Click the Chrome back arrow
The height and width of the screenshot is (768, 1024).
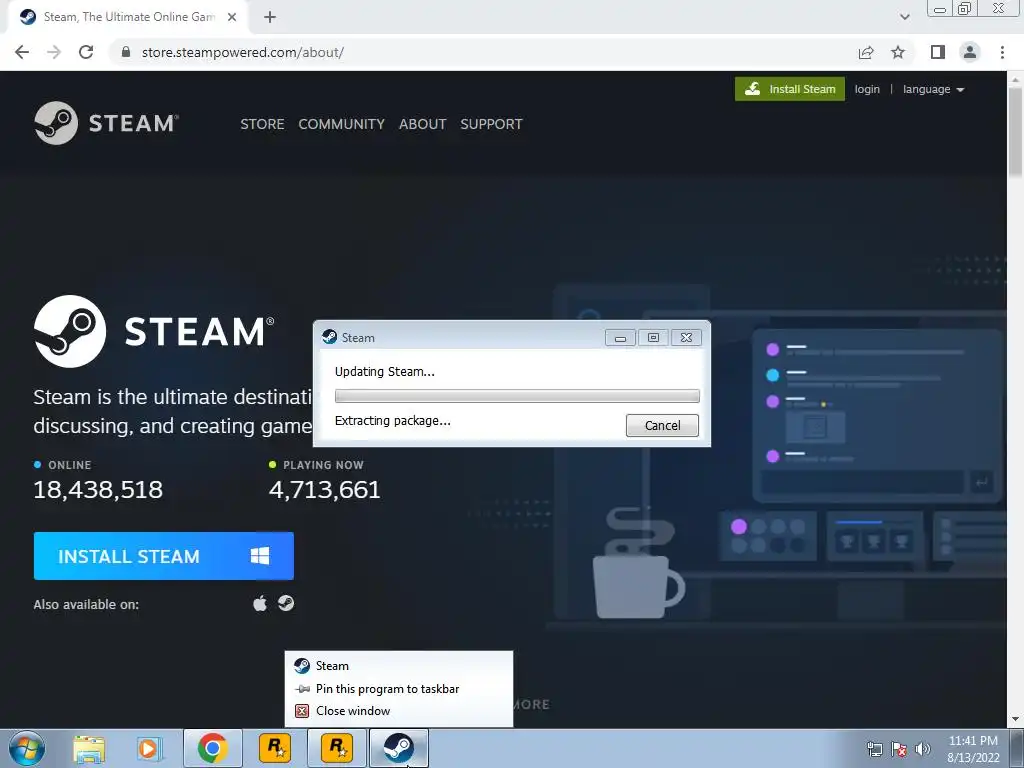[22, 52]
